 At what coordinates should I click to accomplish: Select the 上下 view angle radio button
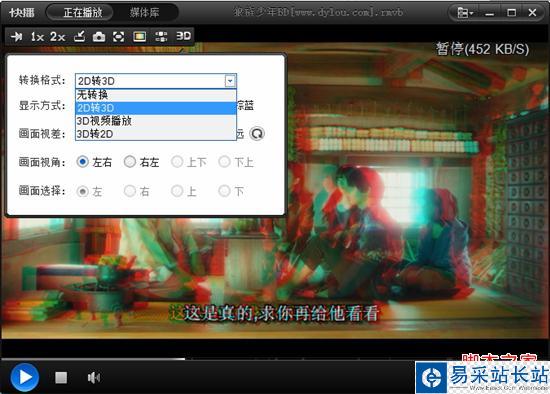177,162
